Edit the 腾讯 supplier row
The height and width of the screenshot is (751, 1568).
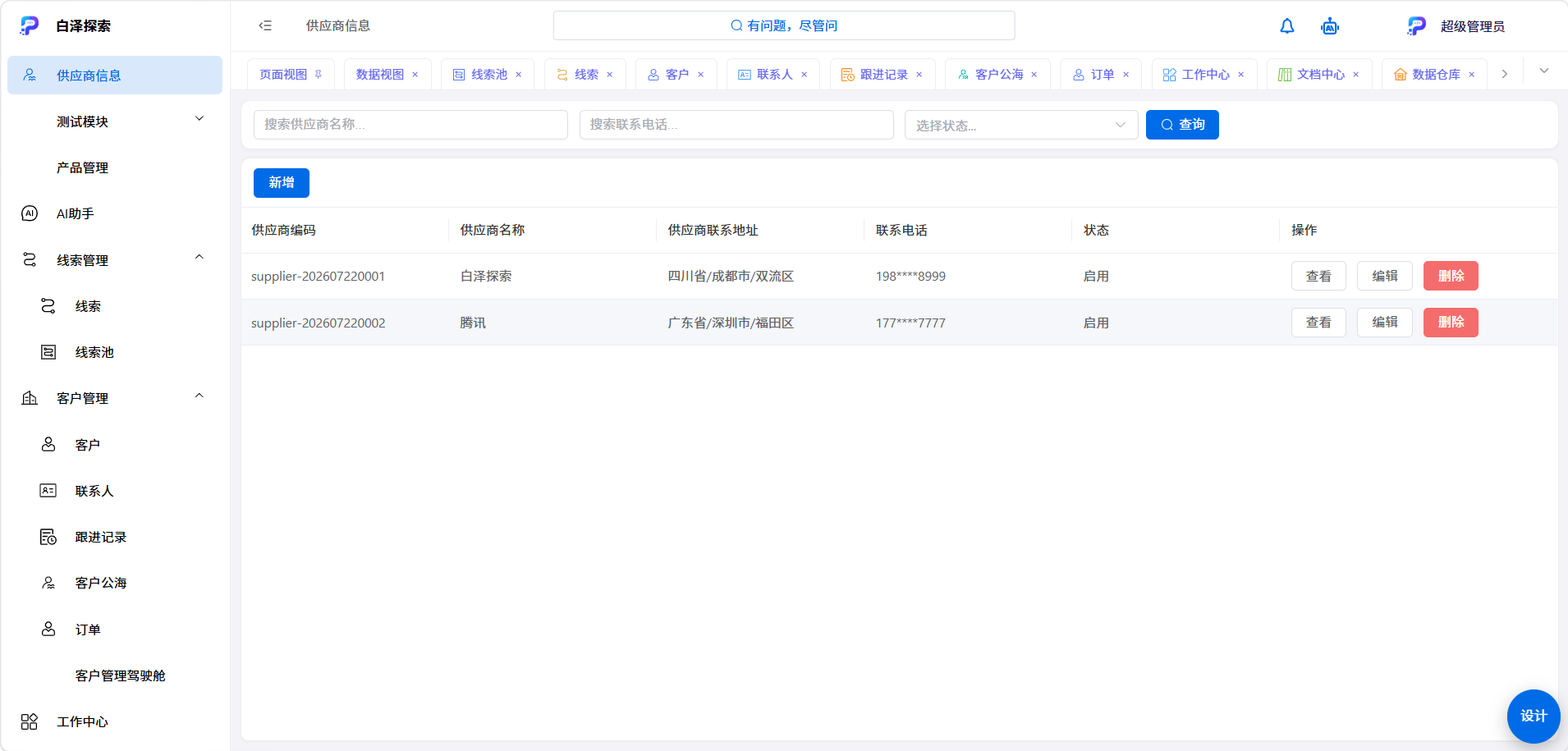coord(1384,323)
